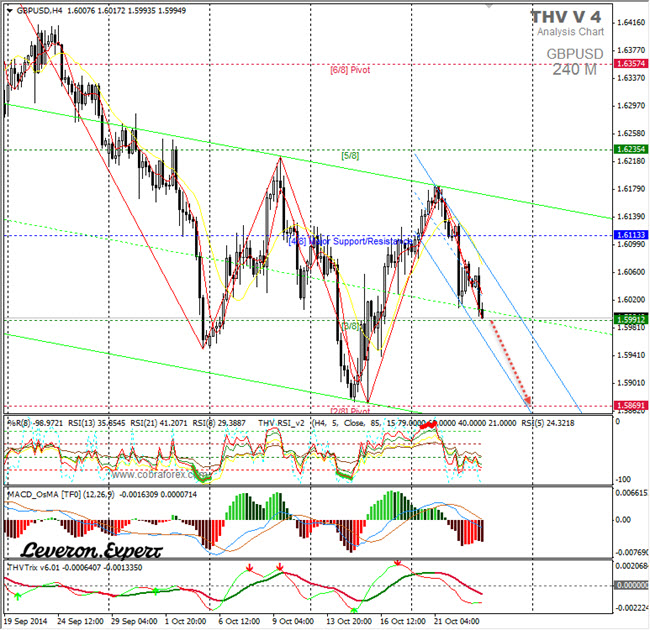This screenshot has height=630, width=650.
Task: Click the 19 Sep 2014 date label
Action: coord(25,621)
